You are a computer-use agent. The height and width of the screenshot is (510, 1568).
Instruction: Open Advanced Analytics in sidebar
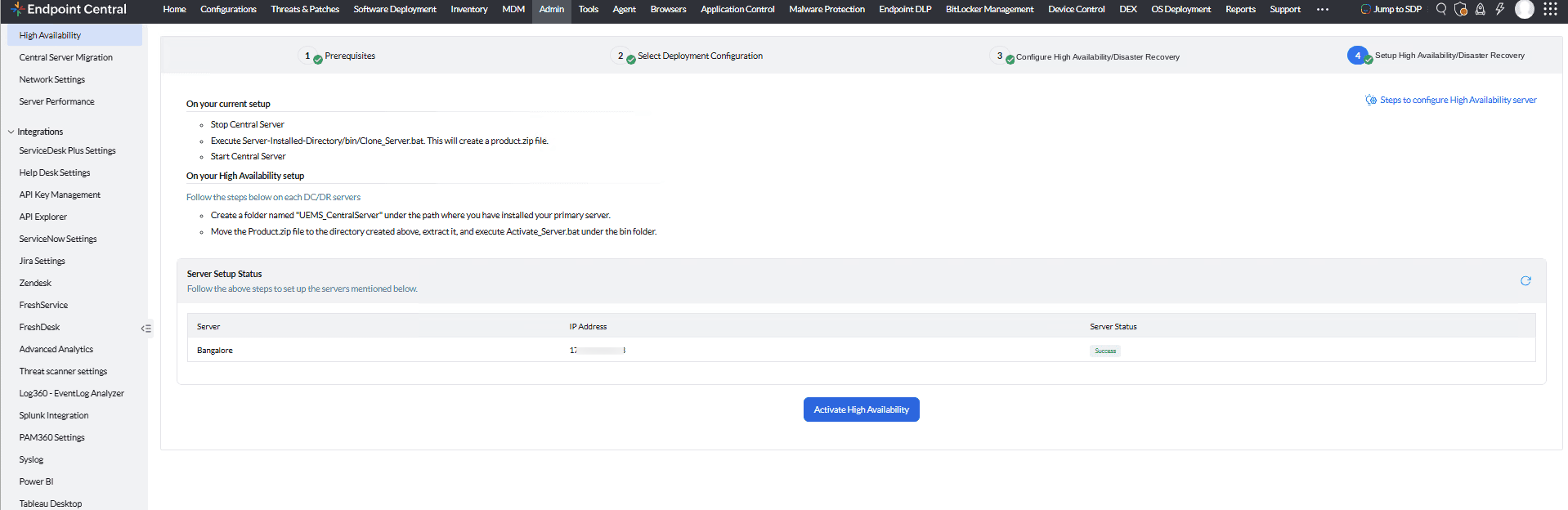pyautogui.click(x=56, y=349)
